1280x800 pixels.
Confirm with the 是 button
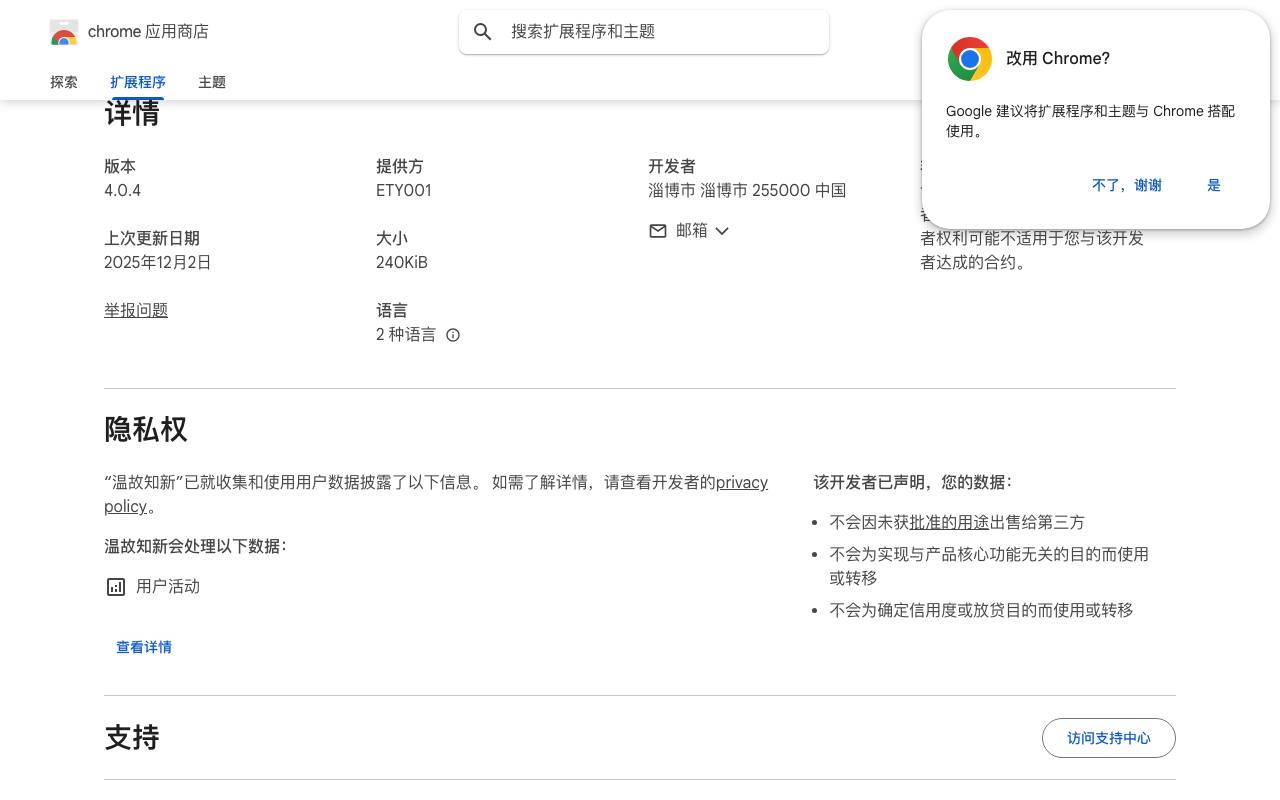[x=1214, y=185]
